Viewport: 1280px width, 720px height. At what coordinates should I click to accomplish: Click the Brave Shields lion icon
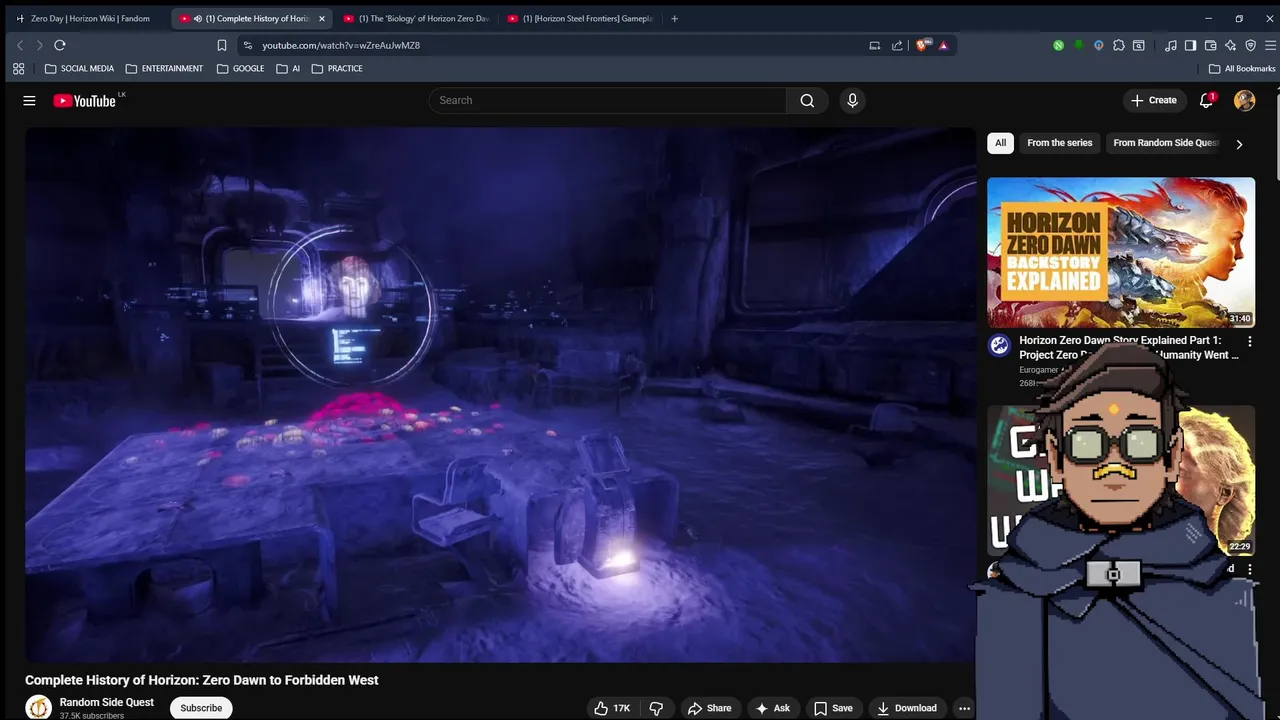coord(922,45)
